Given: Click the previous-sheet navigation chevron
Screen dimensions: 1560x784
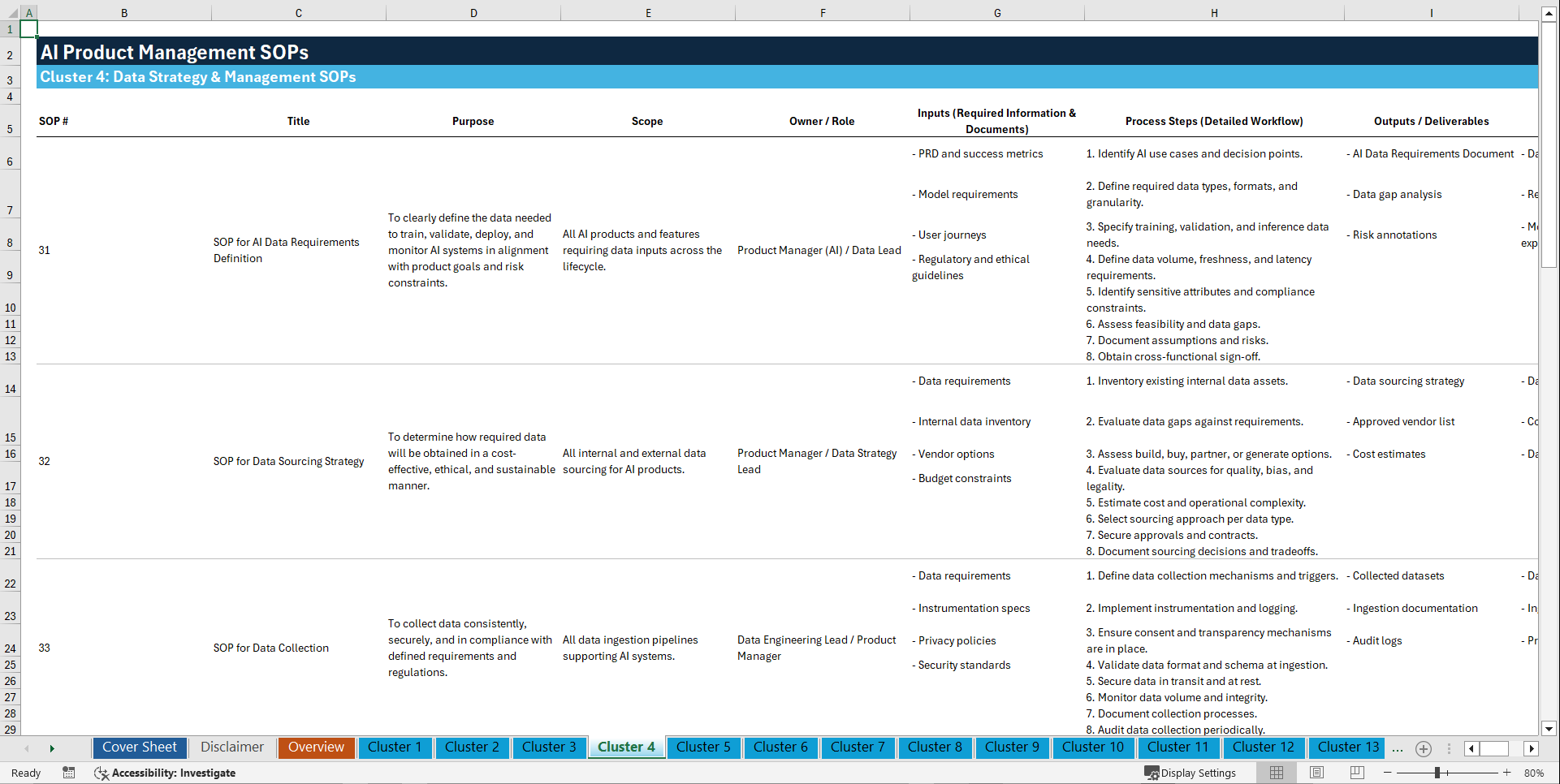Looking at the screenshot, I should (27, 748).
